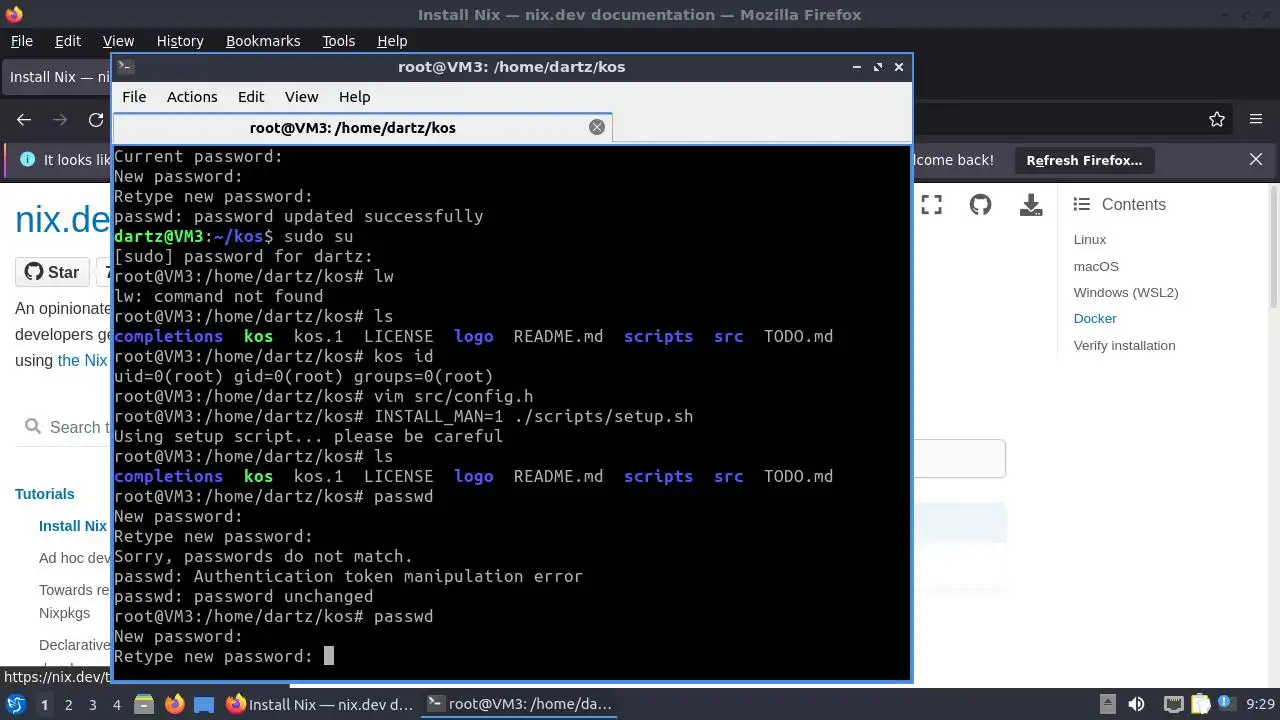Click the Firefox forward arrow
The height and width of the screenshot is (720, 1280).
tap(60, 119)
